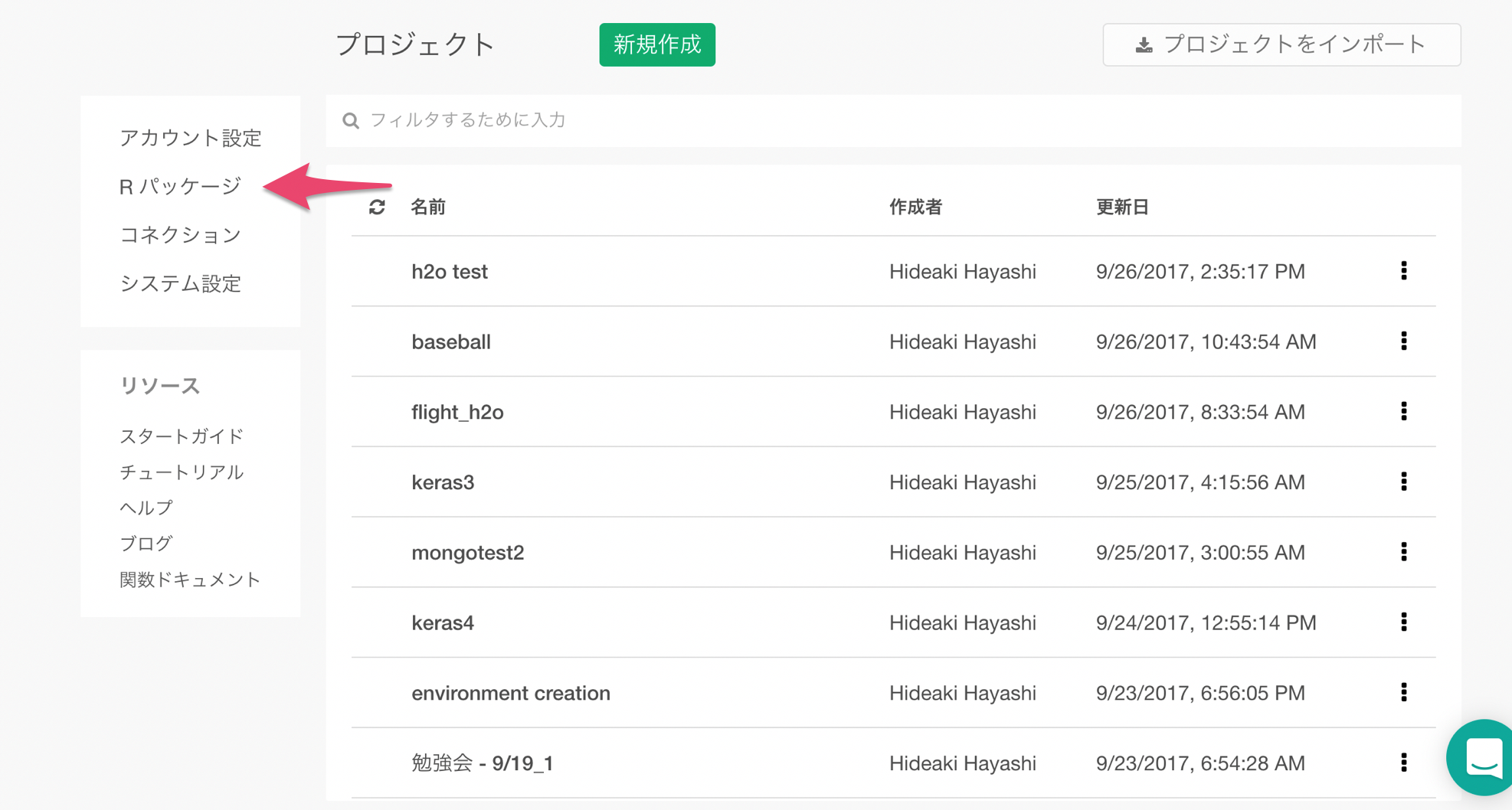Open more options for 勉強会 - 9/19_1
This screenshot has height=810, width=1512.
(x=1404, y=763)
